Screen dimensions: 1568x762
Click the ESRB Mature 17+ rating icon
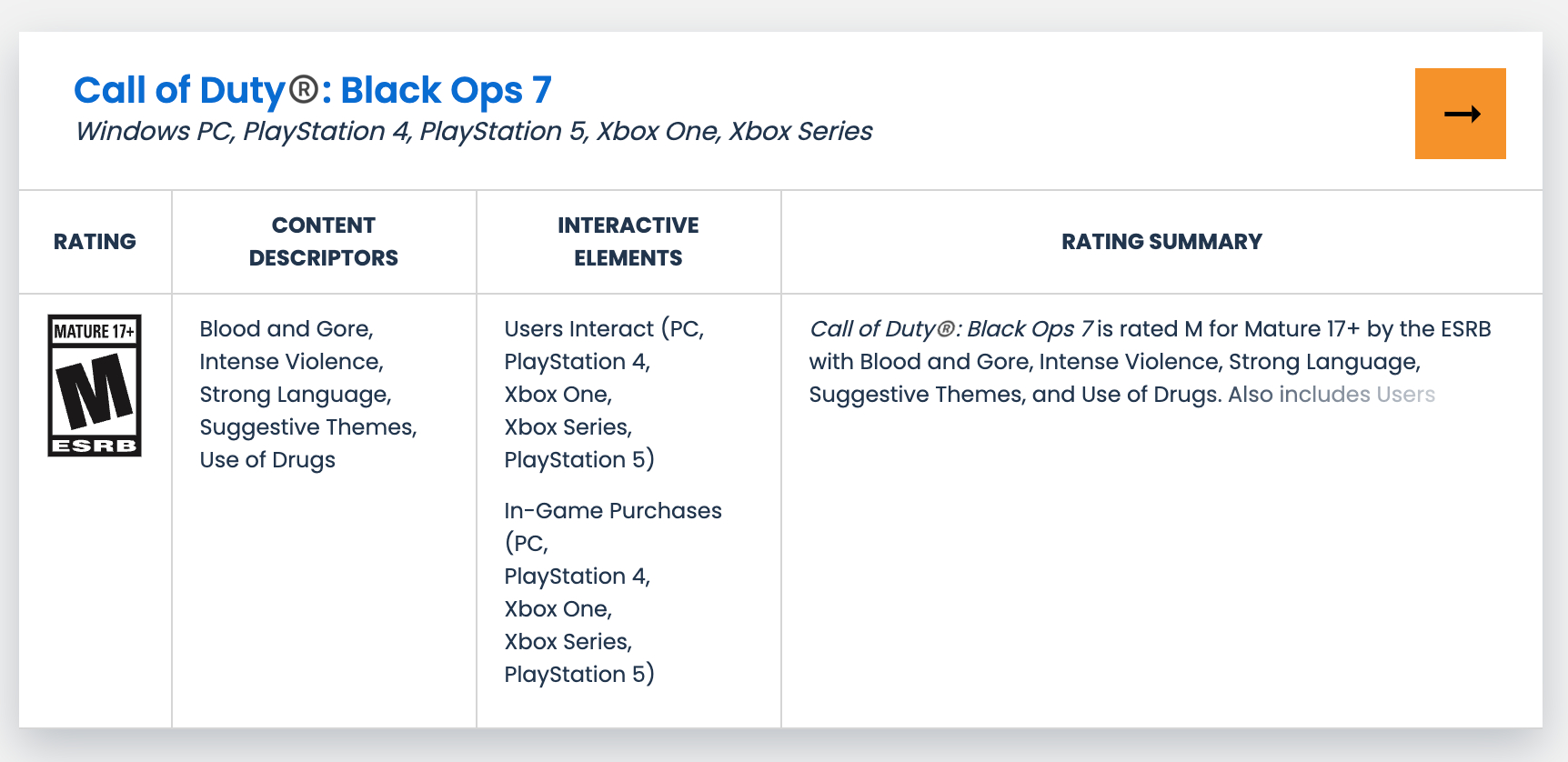point(95,386)
